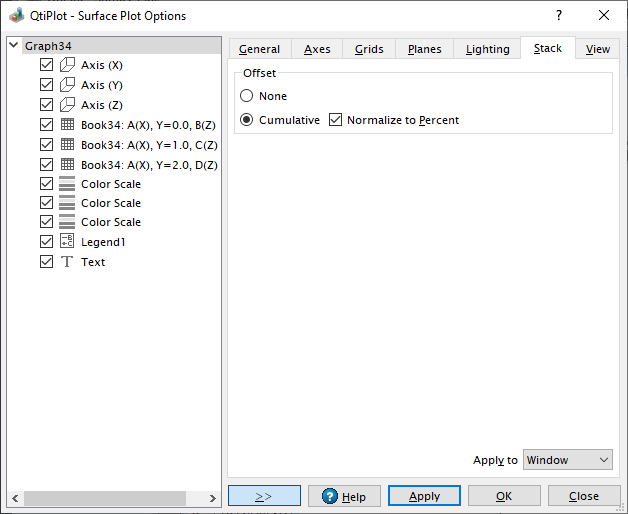The height and width of the screenshot is (514, 628).
Task: Click the Legend1 icon
Action: click(67, 242)
